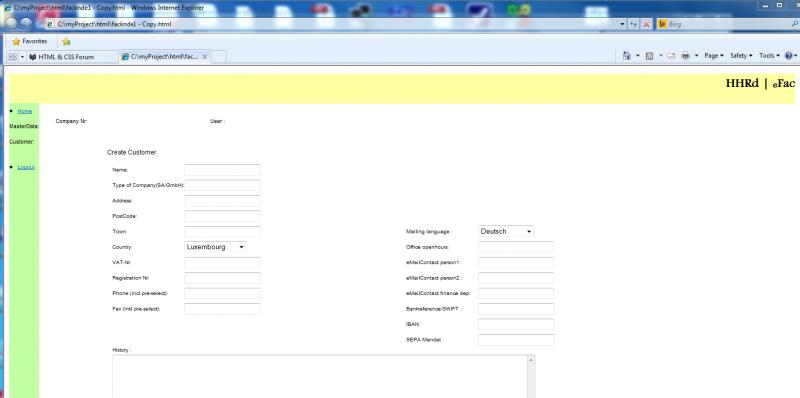Click the IBAN input field
Screen dimensions: 800x398
tap(516, 325)
